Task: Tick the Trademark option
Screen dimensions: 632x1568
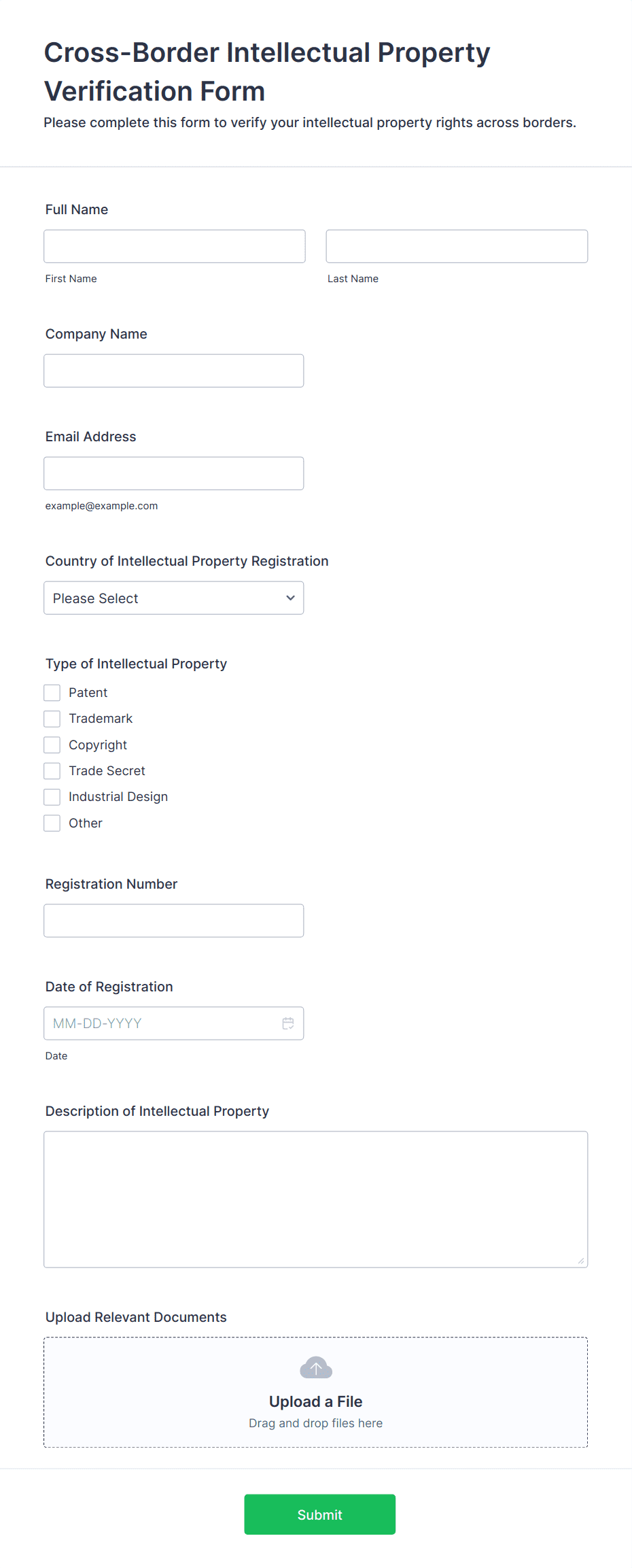Action: [x=52, y=719]
